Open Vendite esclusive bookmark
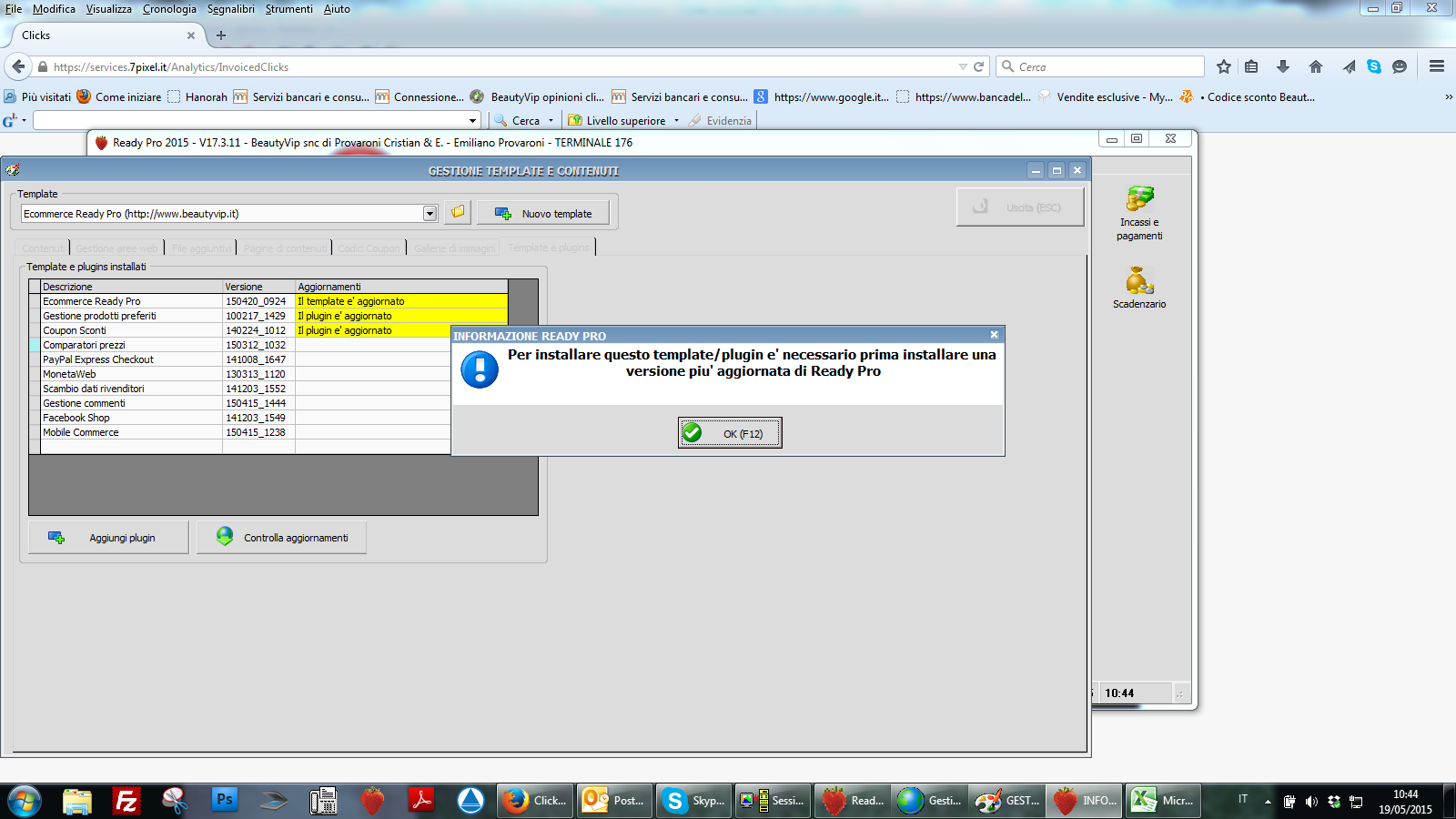1456x819 pixels. 1106,96
